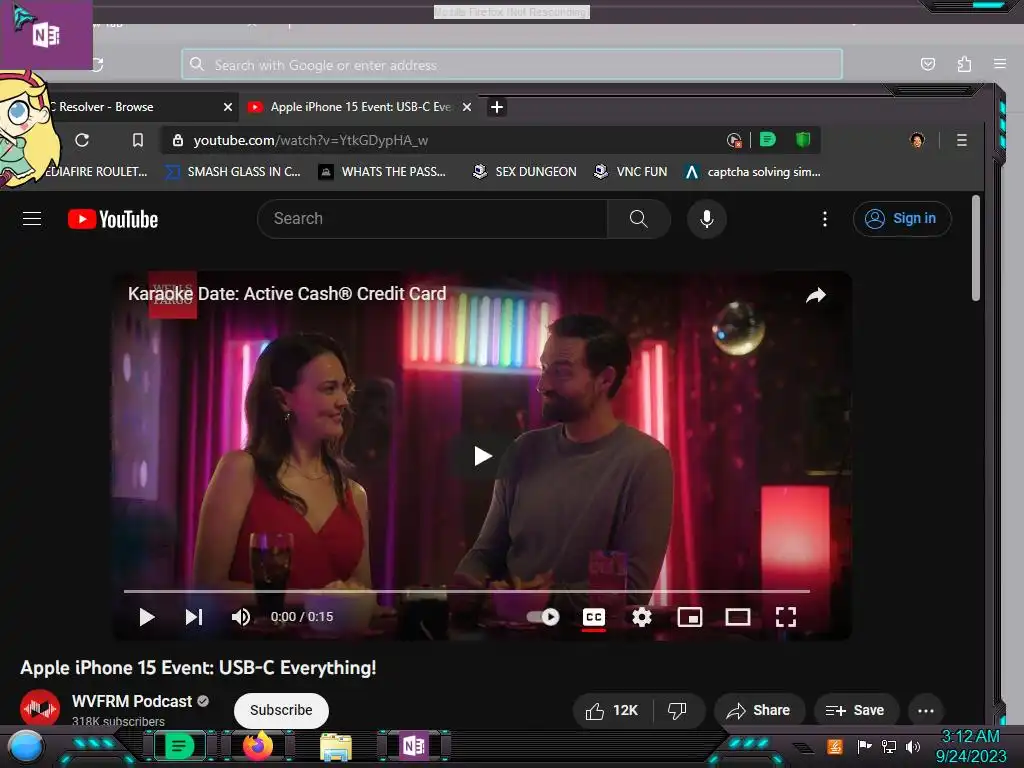
Task: Open the Start orb button
Action: [26, 747]
